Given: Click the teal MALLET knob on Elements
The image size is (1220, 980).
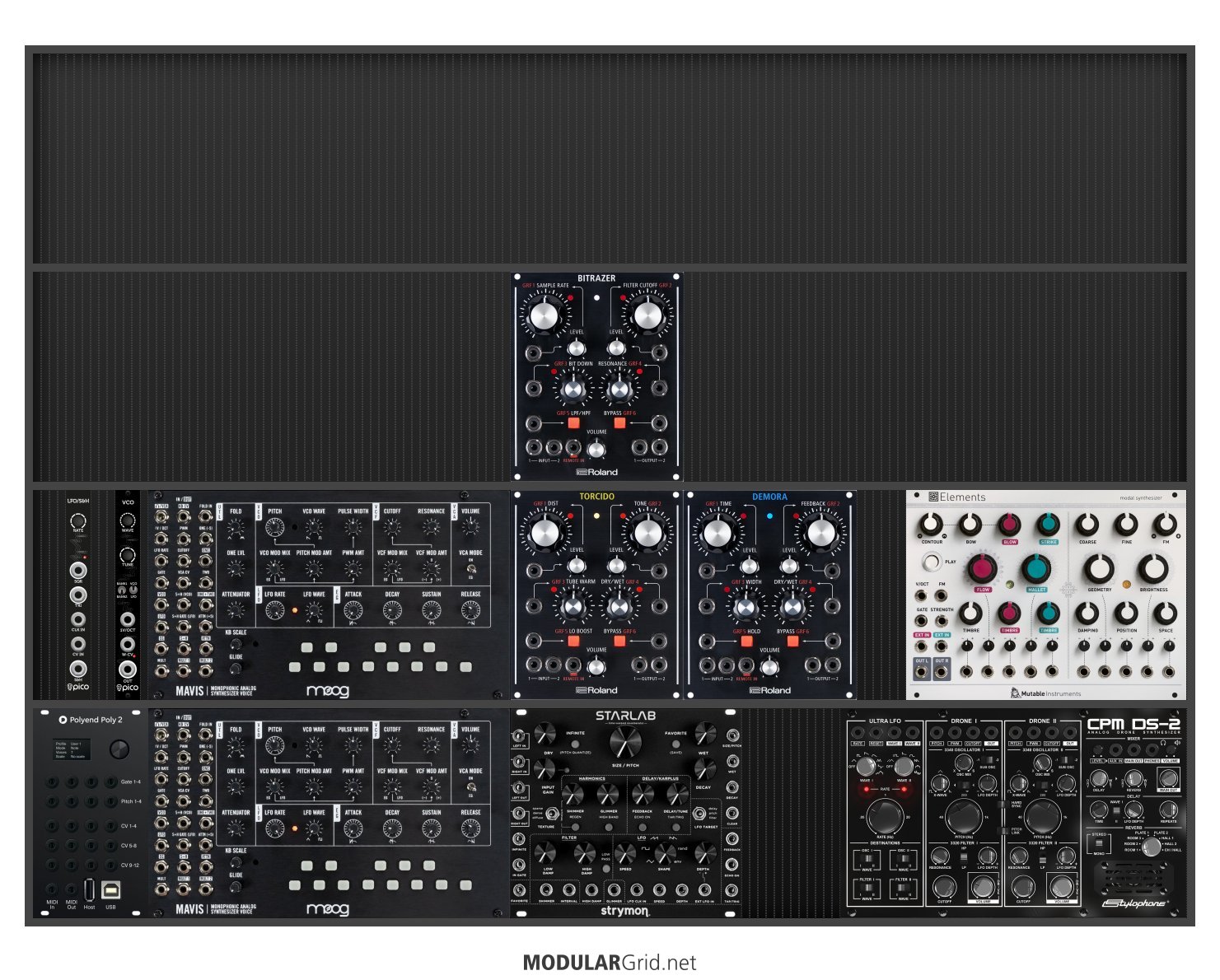Looking at the screenshot, I should pyautogui.click(x=1036, y=569).
